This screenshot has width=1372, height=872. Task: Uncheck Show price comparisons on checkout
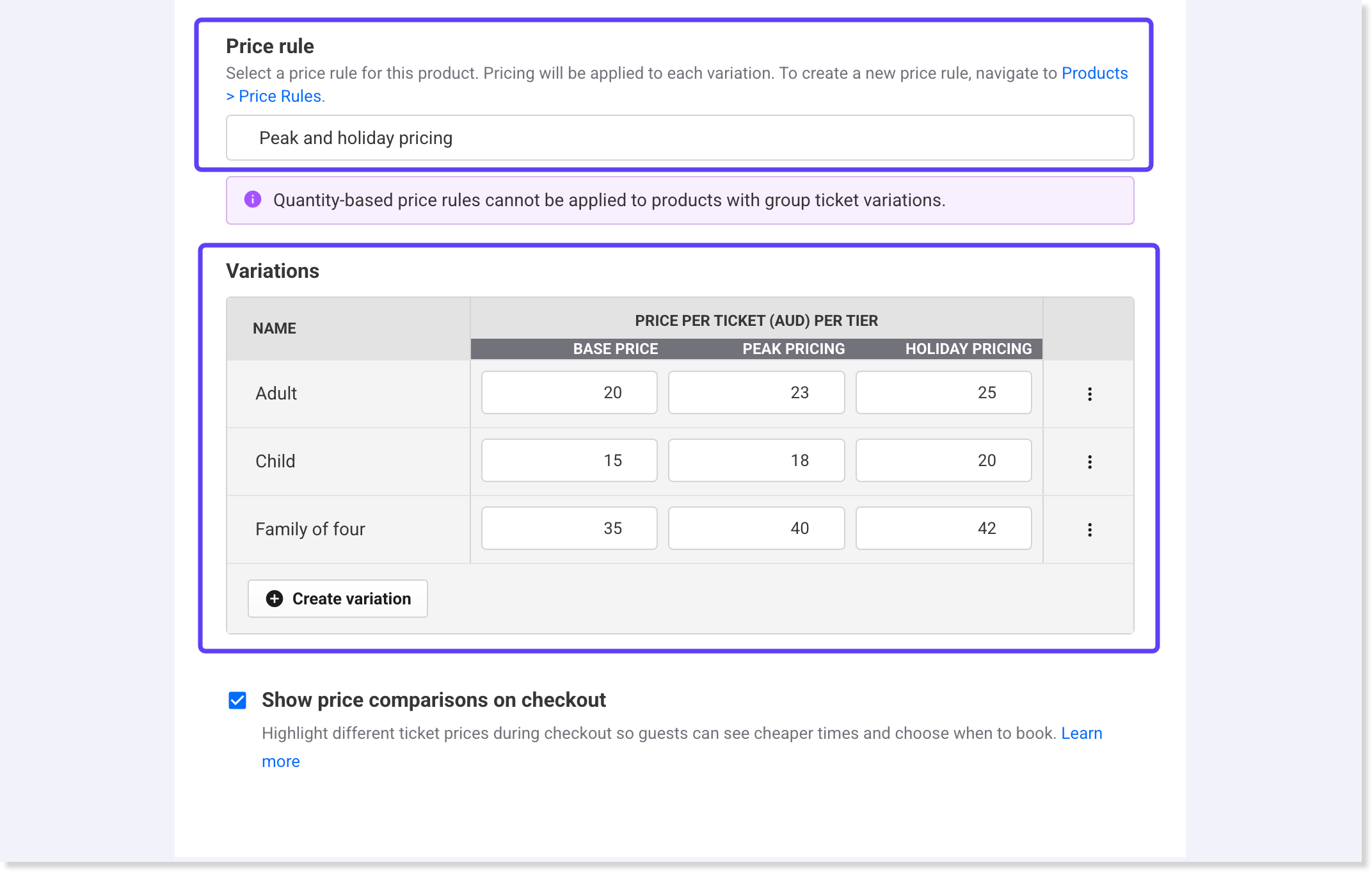237,700
